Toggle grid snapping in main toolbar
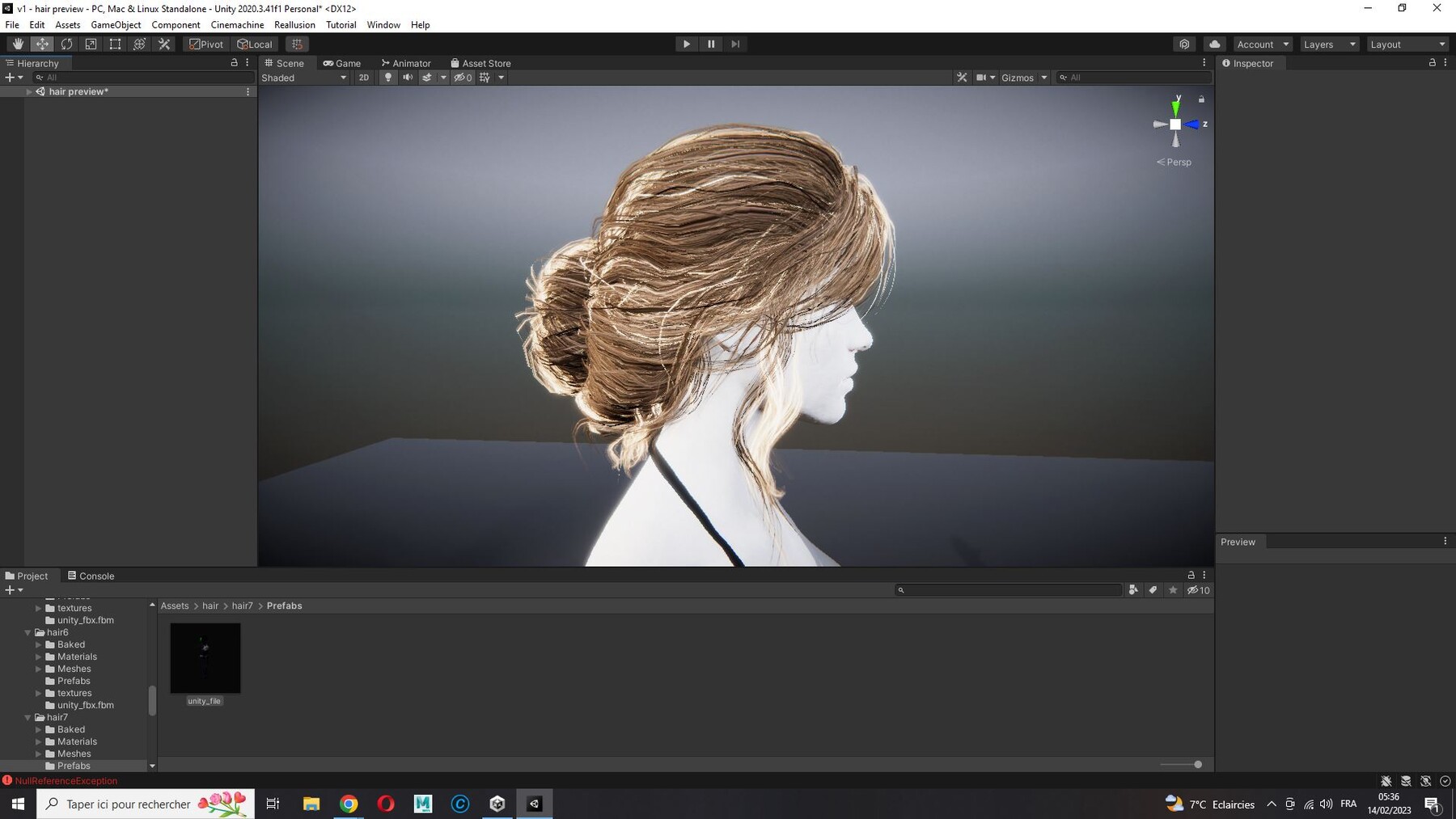This screenshot has width=1456, height=819. click(297, 44)
